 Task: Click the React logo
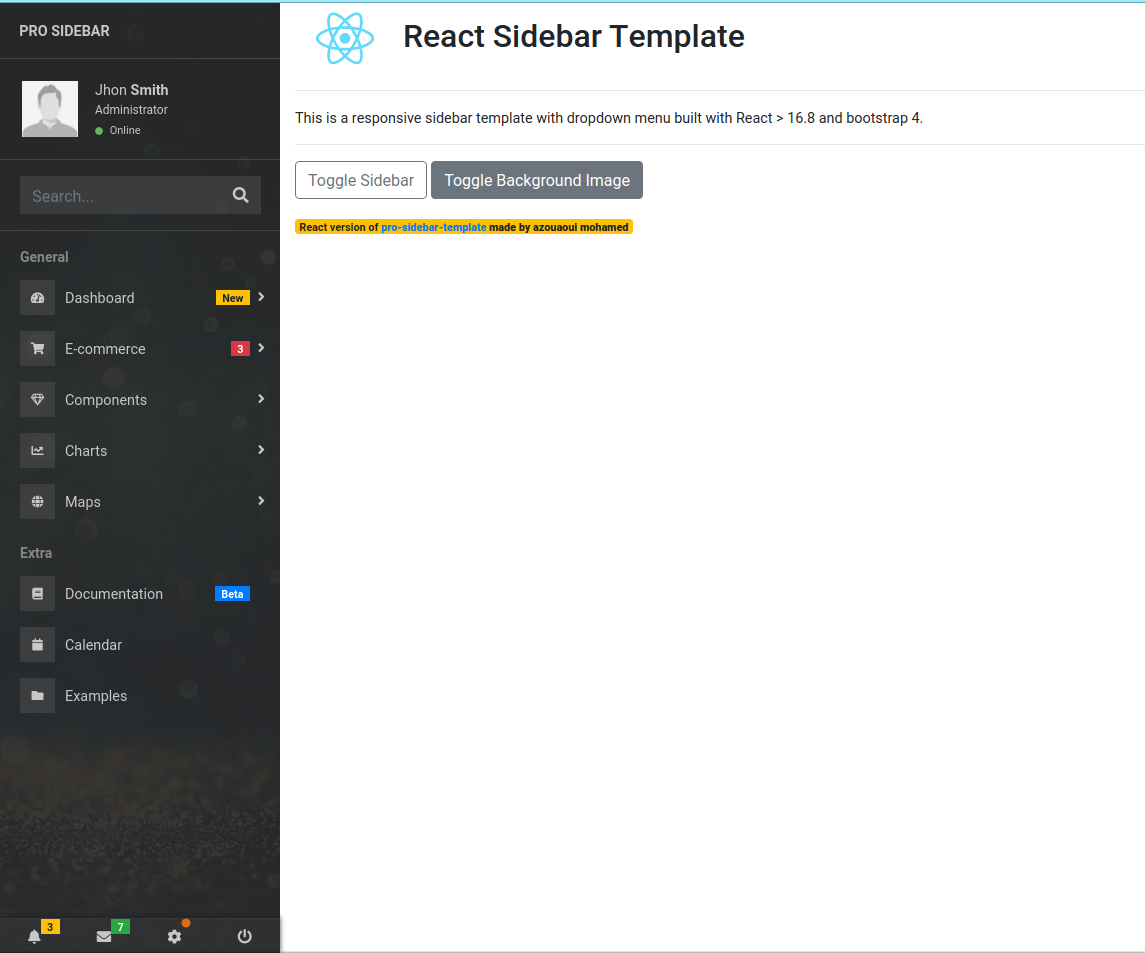pyautogui.click(x=345, y=38)
